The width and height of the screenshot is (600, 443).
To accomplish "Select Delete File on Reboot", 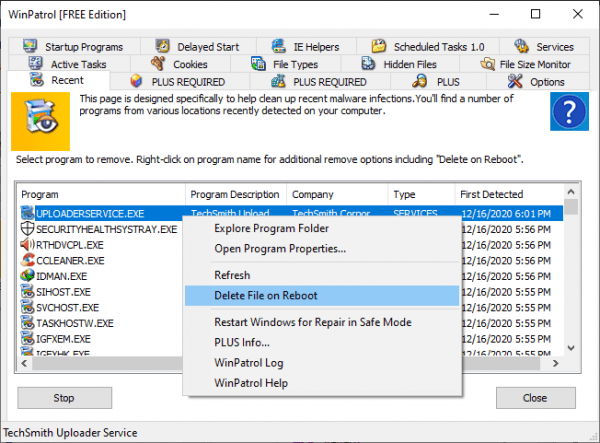I will coord(322,295).
